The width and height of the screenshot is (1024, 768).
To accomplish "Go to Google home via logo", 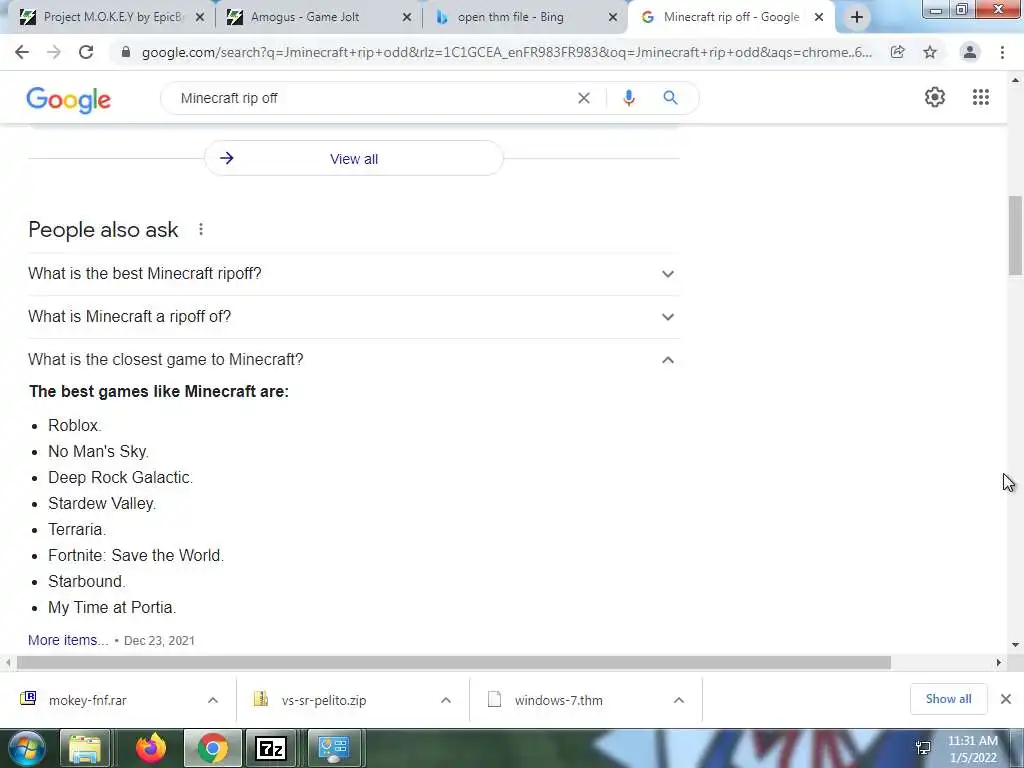I will (x=69, y=99).
